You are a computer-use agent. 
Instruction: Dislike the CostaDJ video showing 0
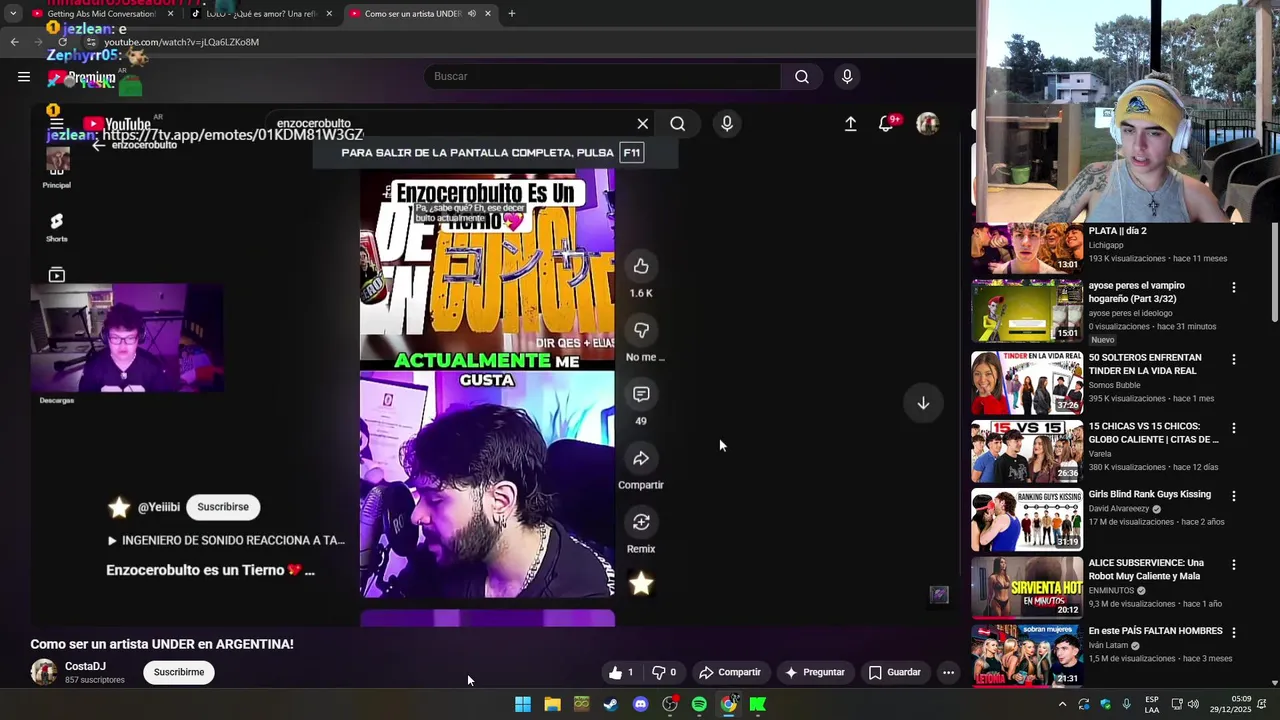pyautogui.click(x=664, y=672)
